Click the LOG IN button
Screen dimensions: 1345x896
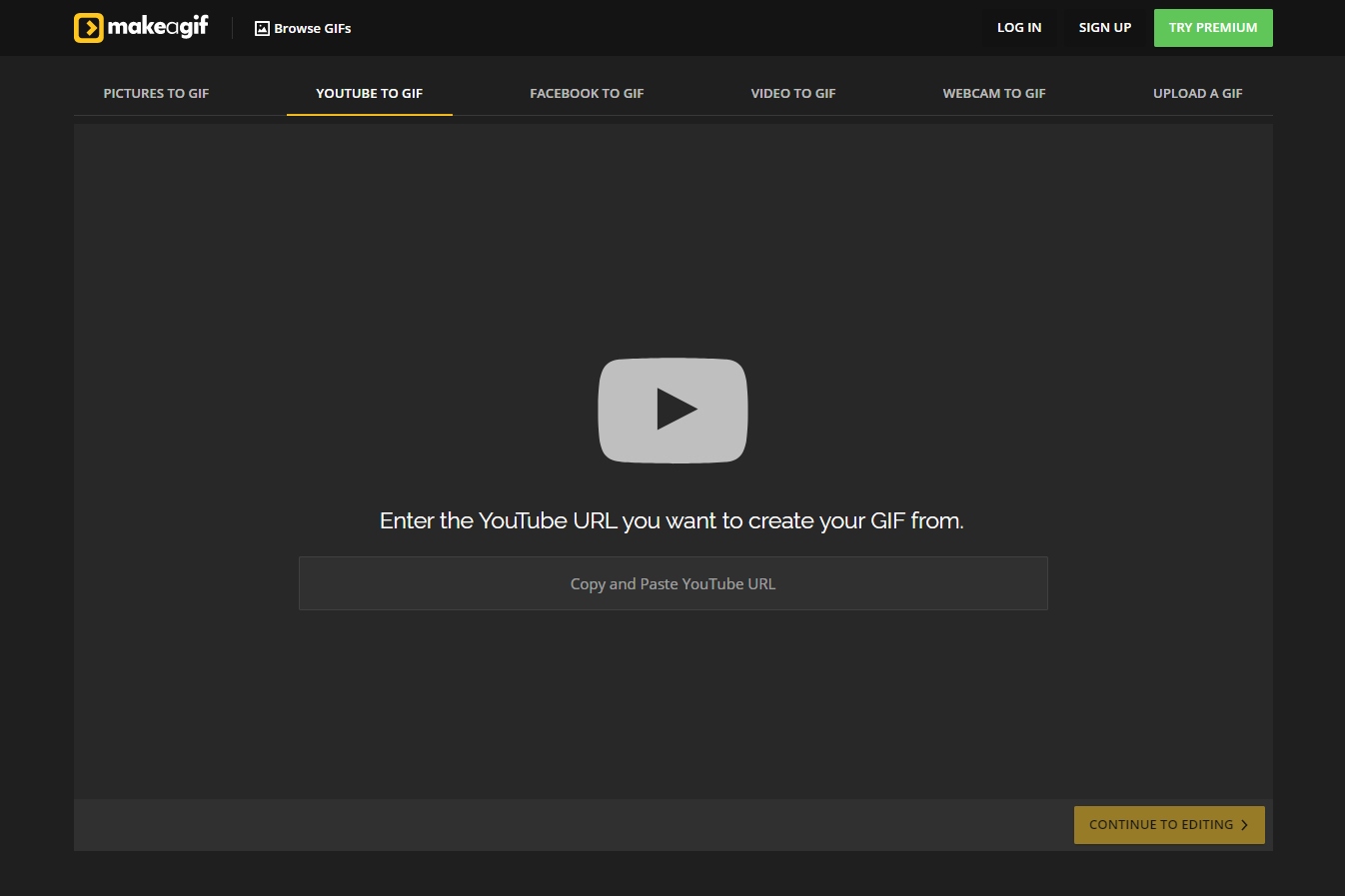pos(1019,27)
